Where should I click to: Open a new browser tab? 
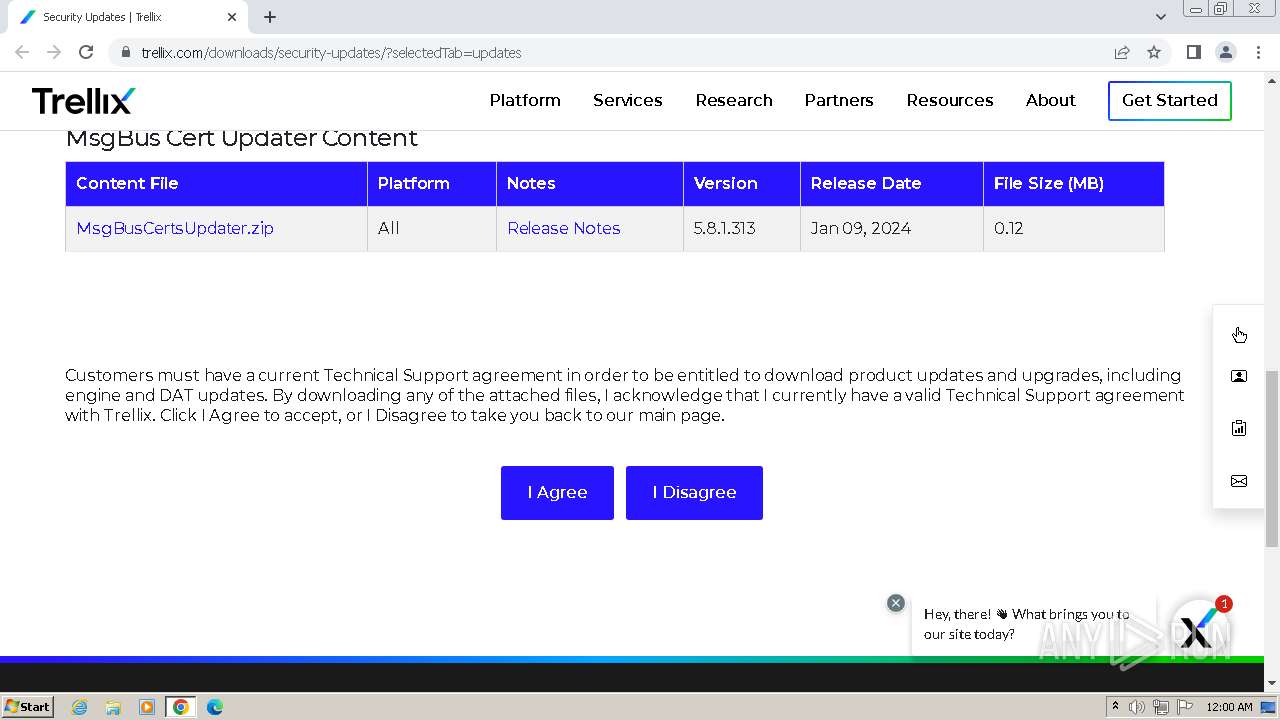click(x=270, y=17)
